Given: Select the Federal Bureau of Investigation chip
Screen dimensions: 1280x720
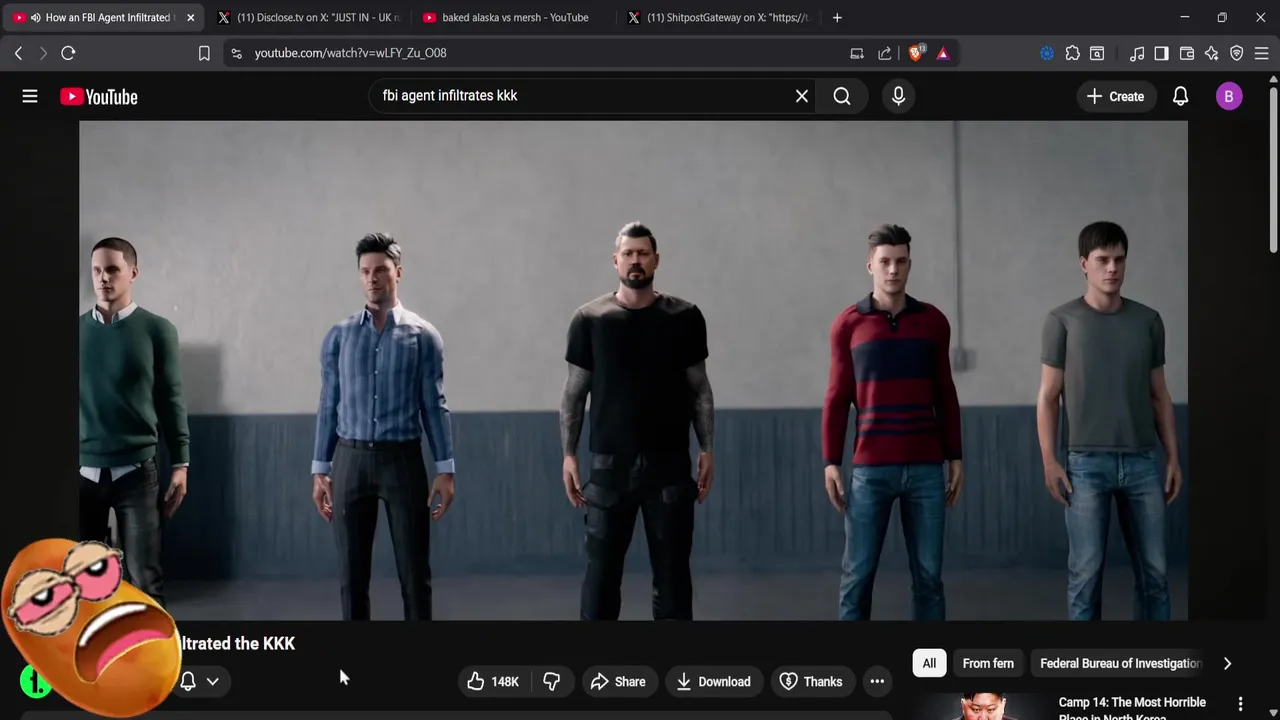Looking at the screenshot, I should [x=1120, y=663].
